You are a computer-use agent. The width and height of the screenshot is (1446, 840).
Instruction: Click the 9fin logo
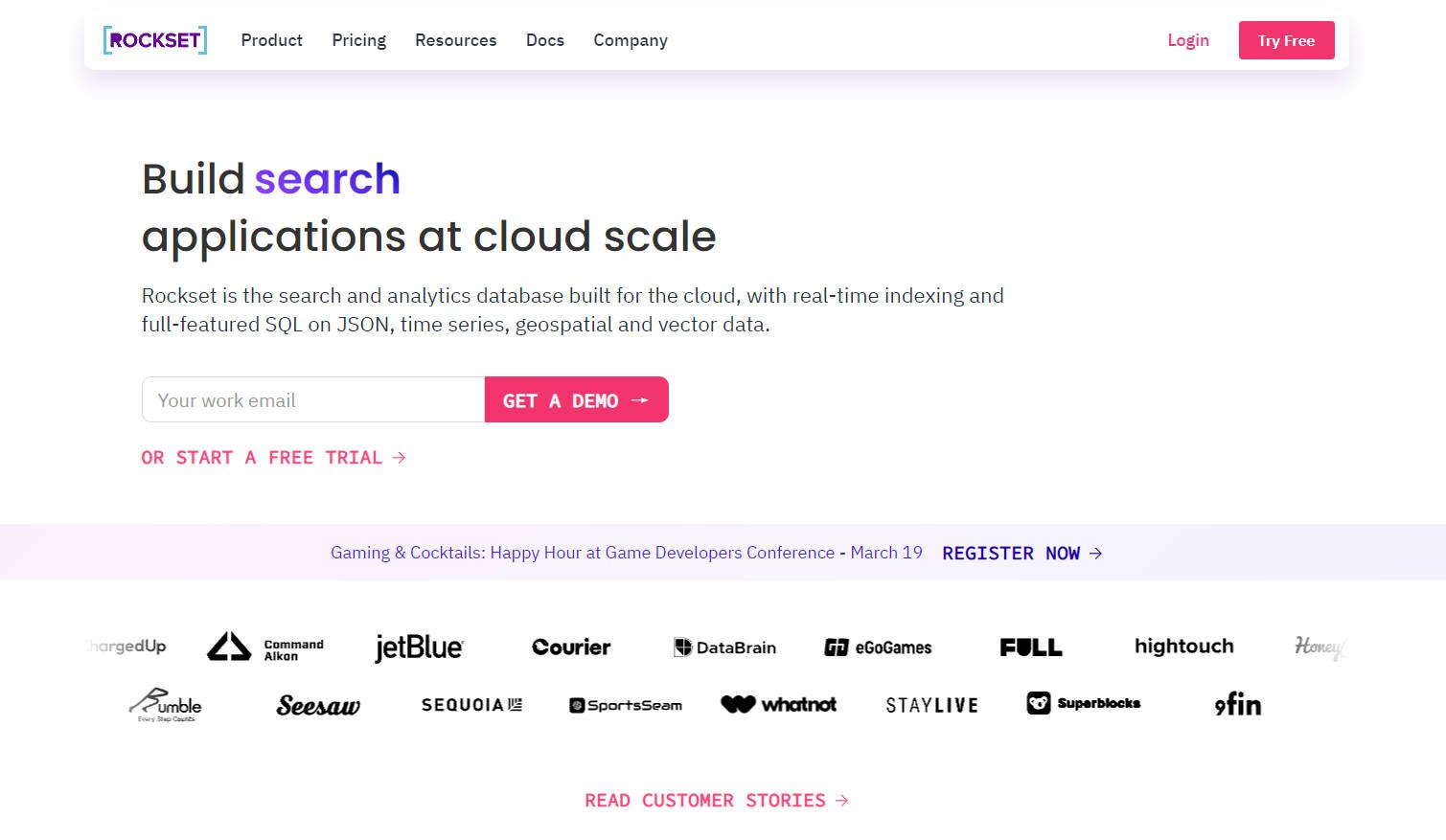[1237, 704]
